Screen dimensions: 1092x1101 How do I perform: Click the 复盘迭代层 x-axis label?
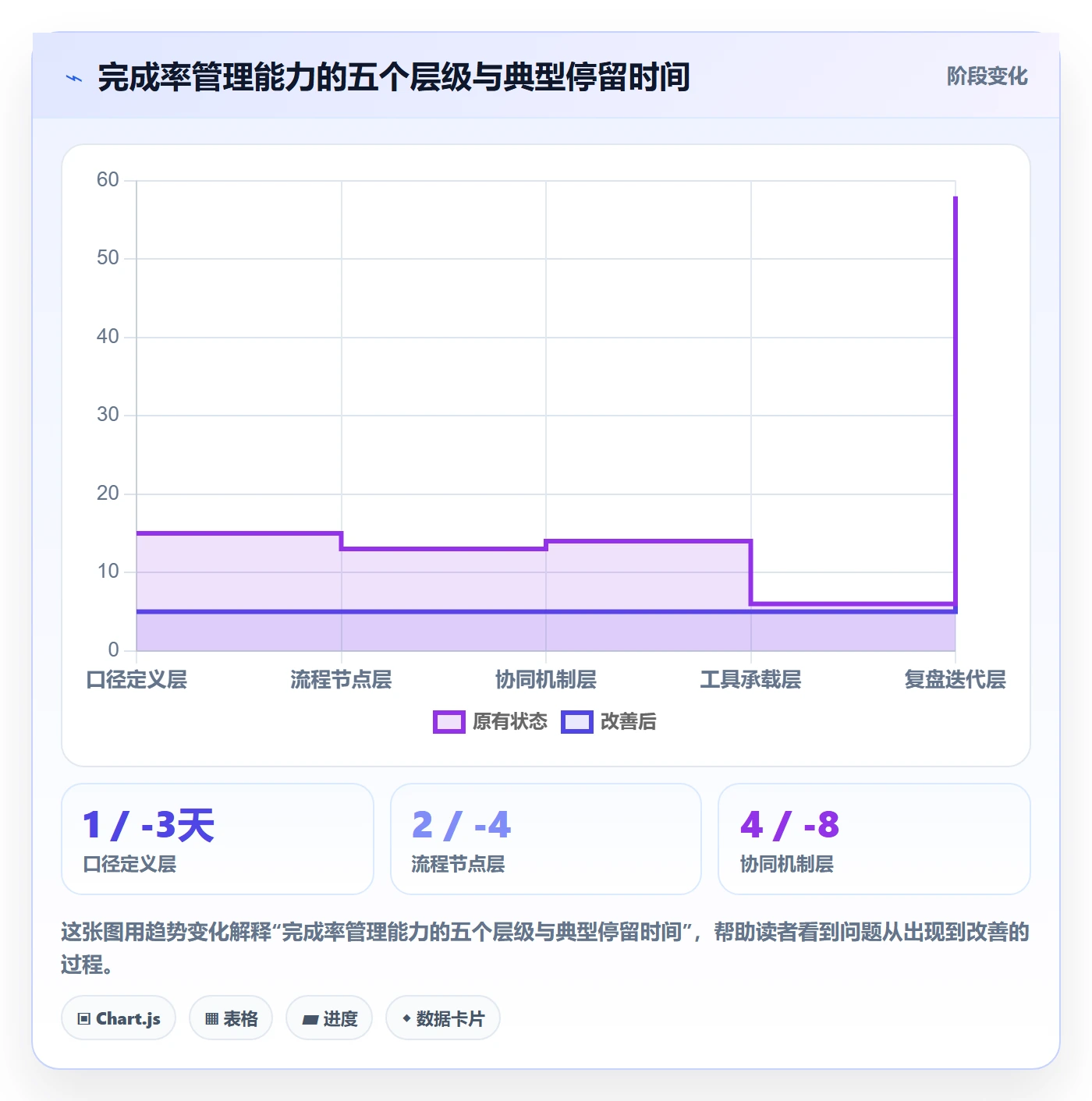coord(955,679)
